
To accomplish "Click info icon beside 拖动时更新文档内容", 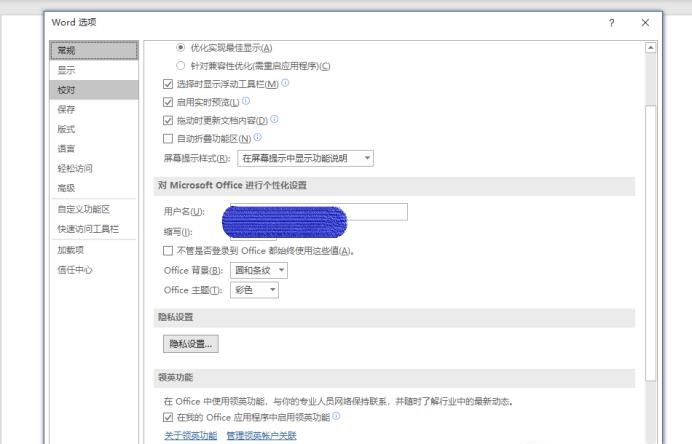I will (x=275, y=119).
